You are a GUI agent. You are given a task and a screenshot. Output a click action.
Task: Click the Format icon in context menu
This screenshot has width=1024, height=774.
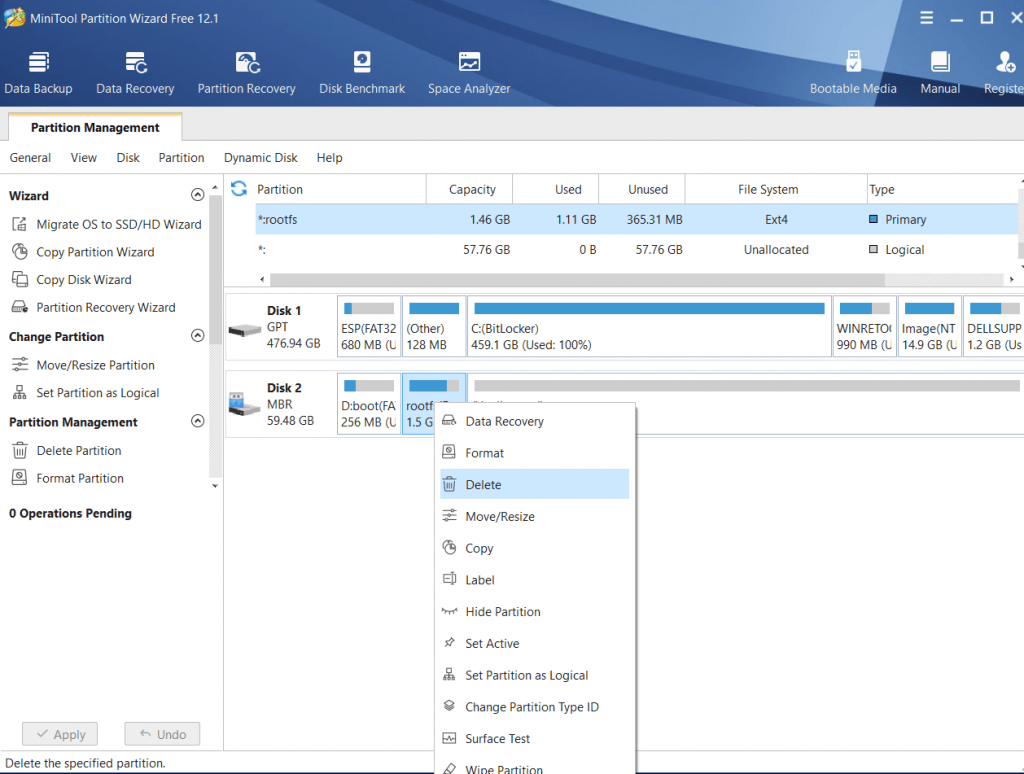coord(449,452)
